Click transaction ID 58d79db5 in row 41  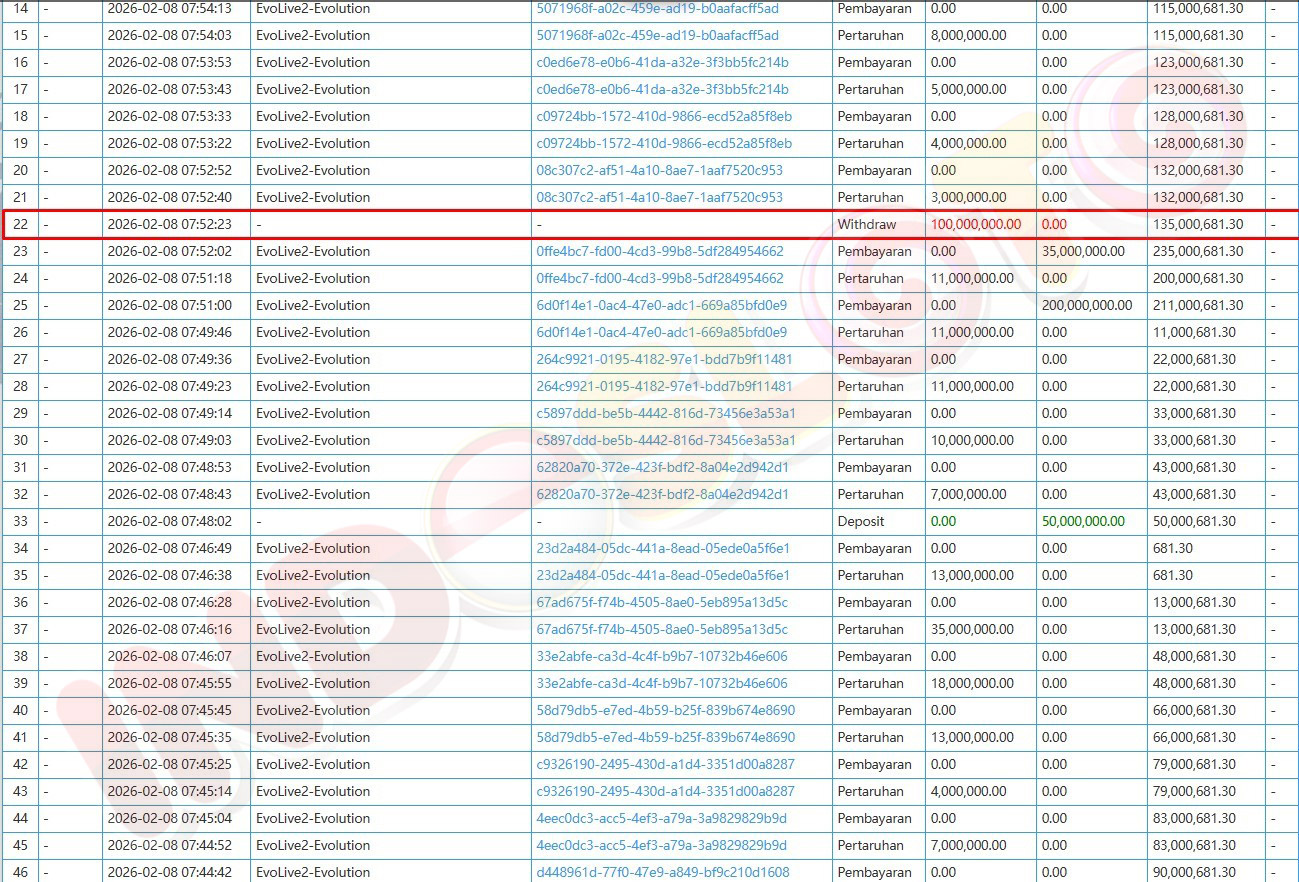(665, 738)
